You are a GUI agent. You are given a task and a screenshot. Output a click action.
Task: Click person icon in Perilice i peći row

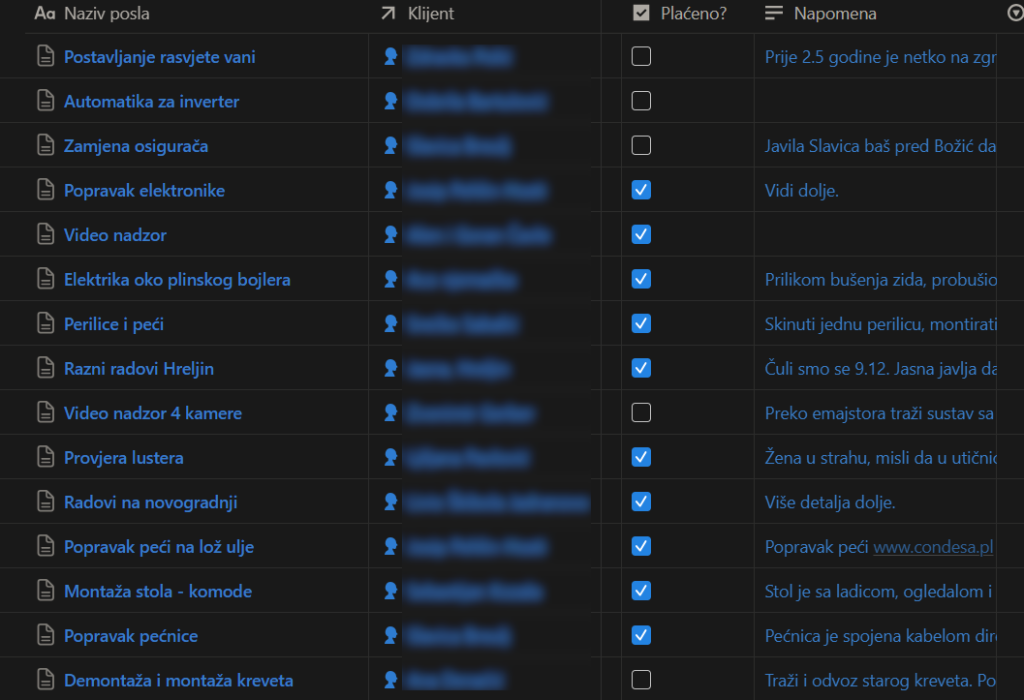point(391,324)
